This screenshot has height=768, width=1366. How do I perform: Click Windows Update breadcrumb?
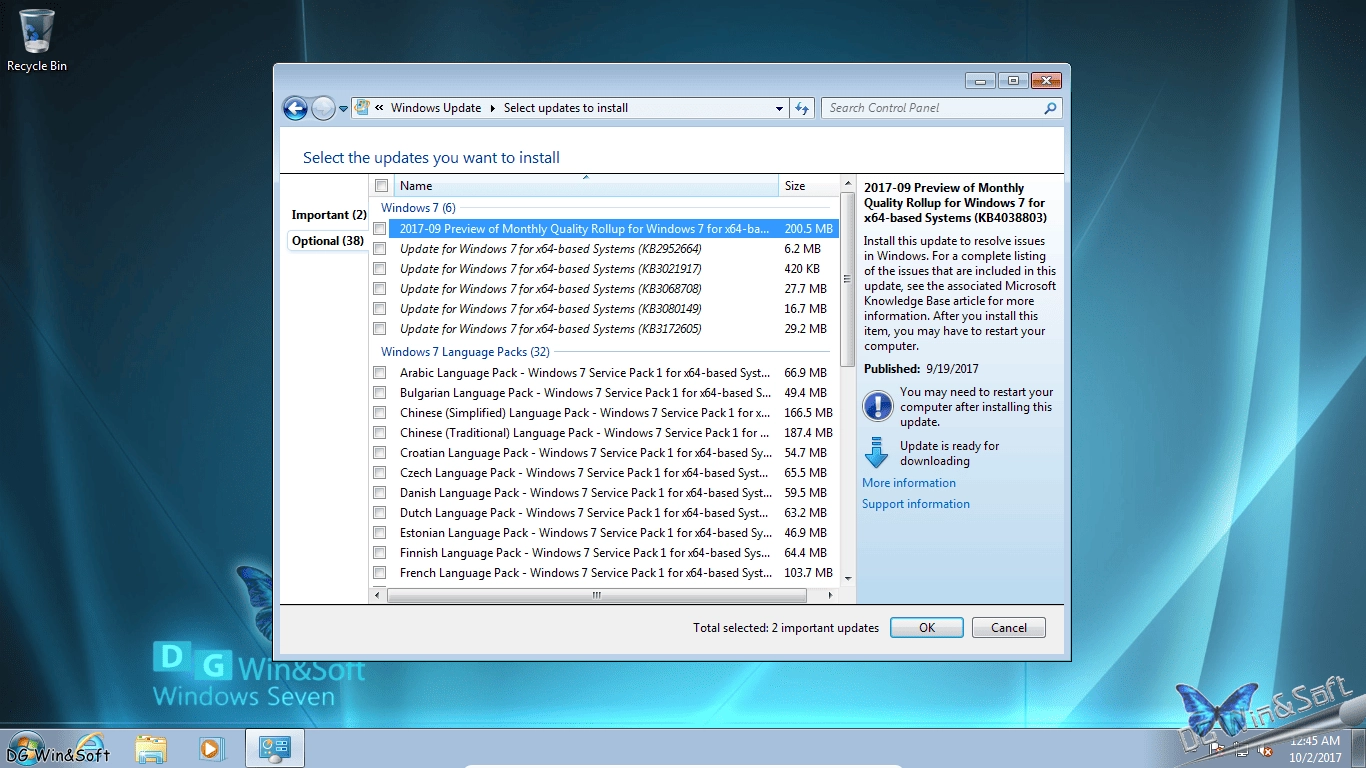(436, 108)
